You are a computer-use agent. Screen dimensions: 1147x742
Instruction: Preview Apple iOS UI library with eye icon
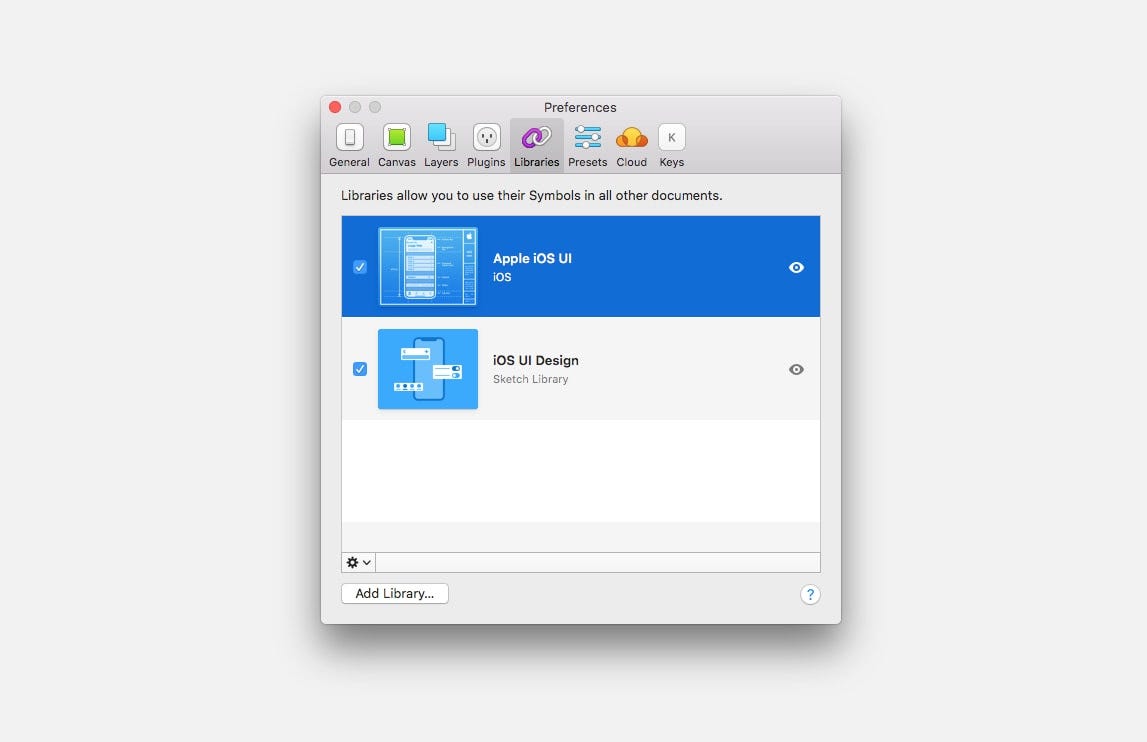pos(797,268)
